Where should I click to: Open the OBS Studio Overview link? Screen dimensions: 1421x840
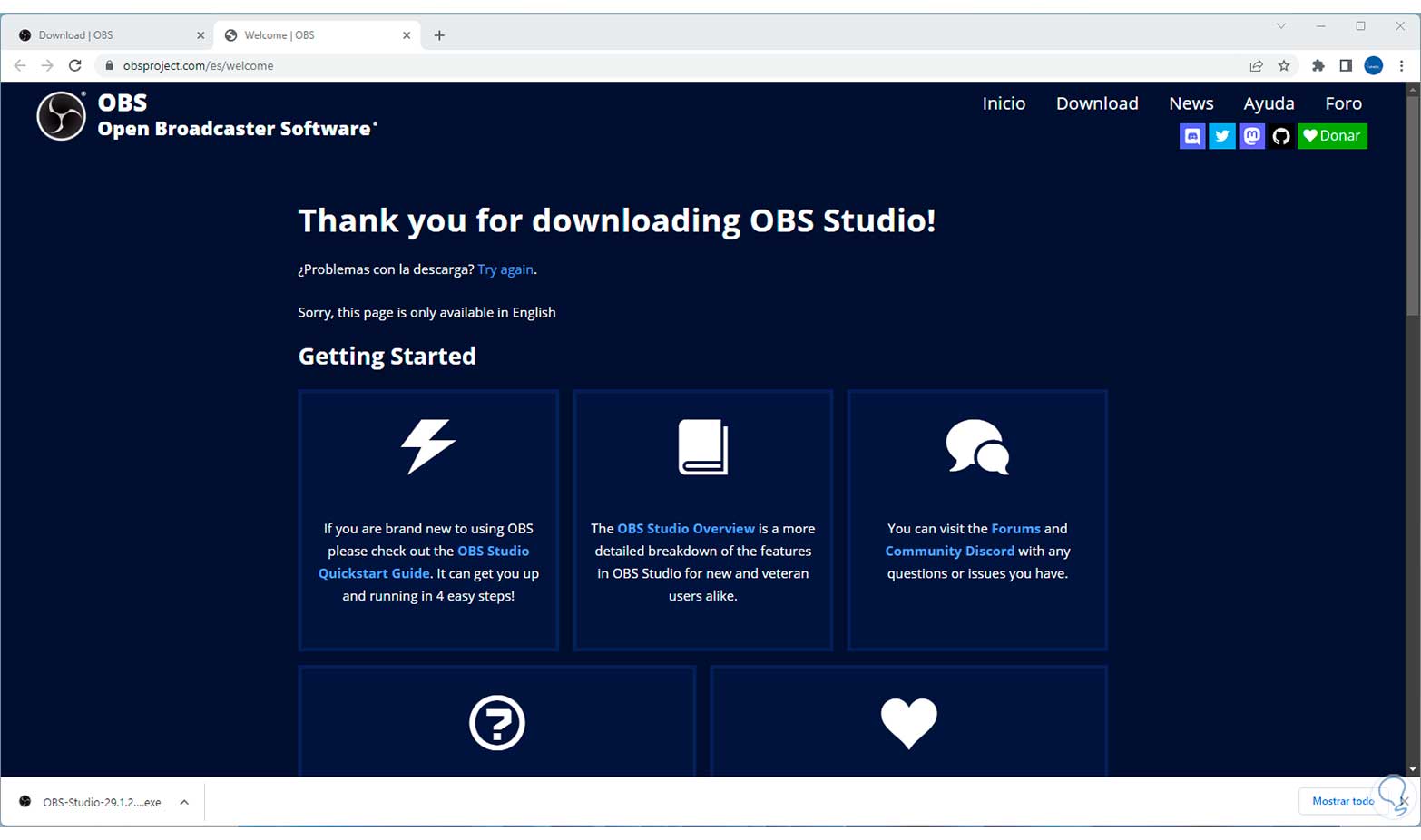(x=686, y=529)
